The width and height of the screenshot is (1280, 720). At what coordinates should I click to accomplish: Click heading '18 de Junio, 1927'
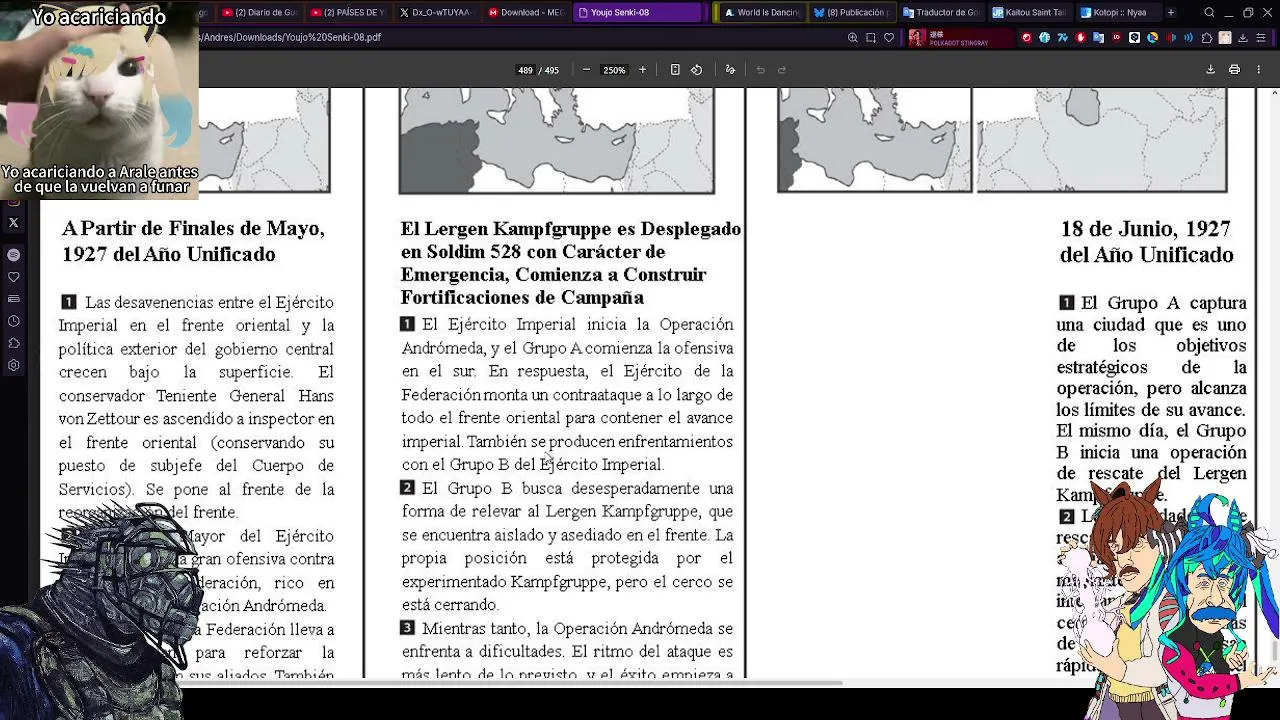point(1145,229)
